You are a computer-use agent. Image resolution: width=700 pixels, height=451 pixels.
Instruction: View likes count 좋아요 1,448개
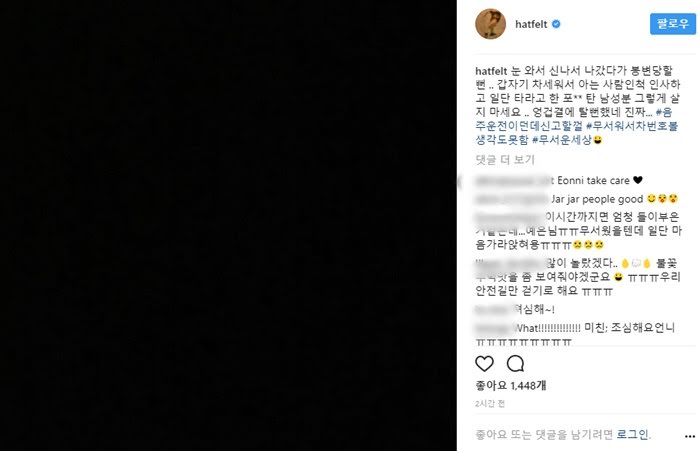coord(511,385)
